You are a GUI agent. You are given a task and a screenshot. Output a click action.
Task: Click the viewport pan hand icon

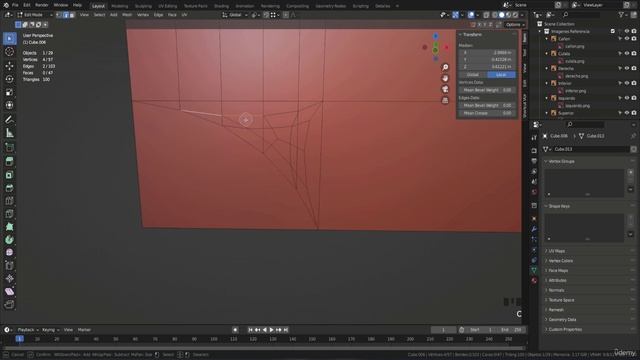tap(445, 78)
